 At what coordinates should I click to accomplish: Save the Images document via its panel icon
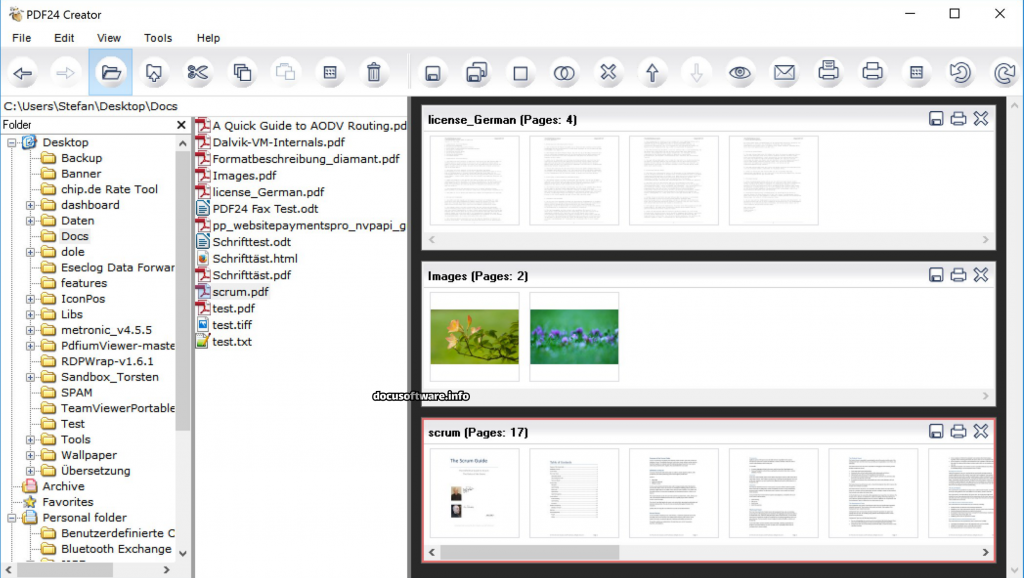[936, 275]
